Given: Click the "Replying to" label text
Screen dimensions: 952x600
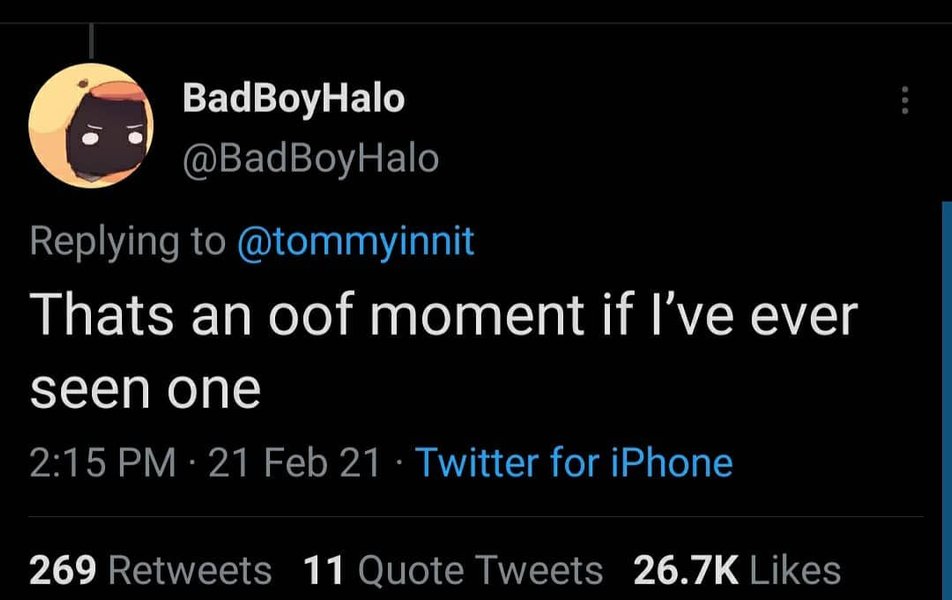Looking at the screenshot, I should 128,242.
